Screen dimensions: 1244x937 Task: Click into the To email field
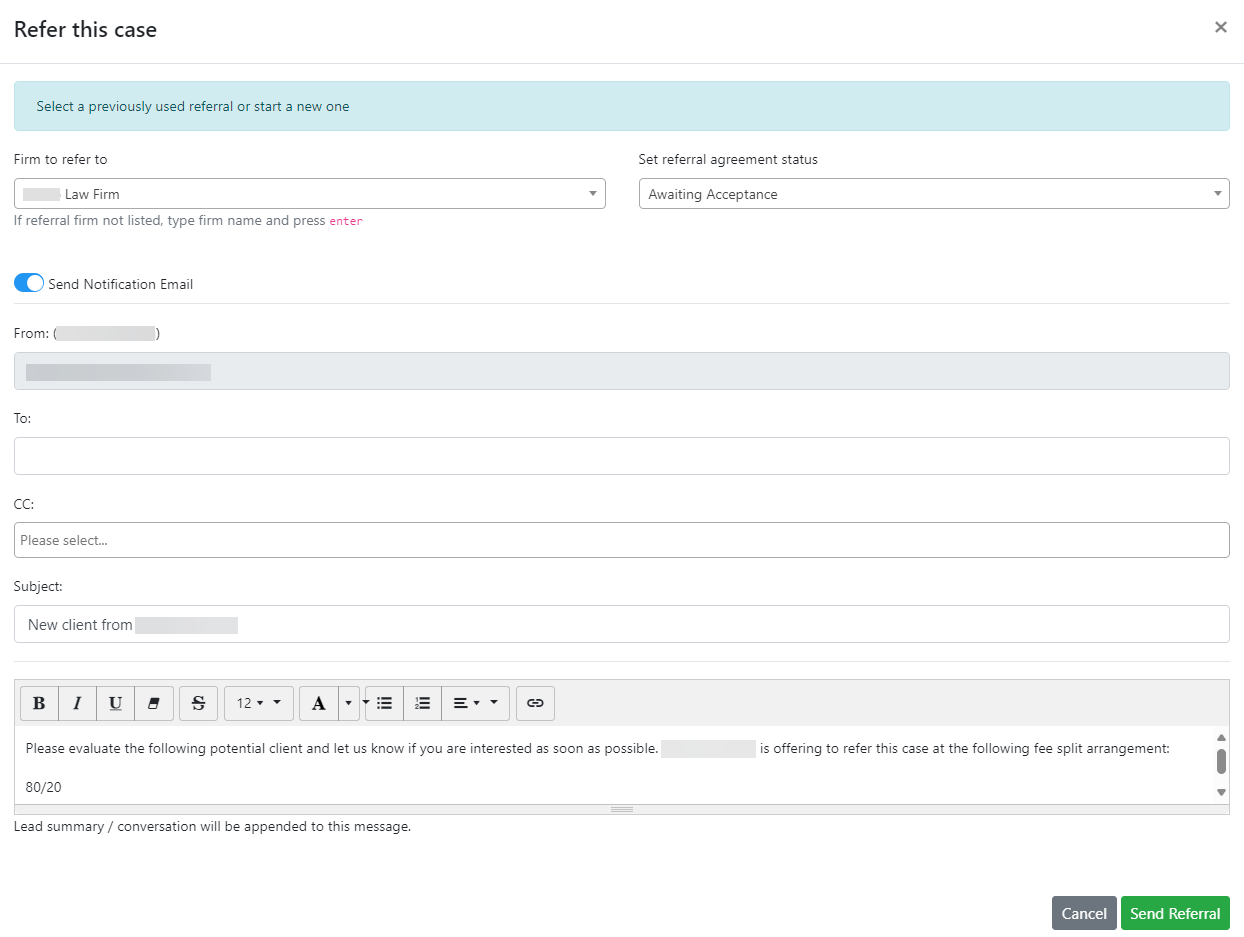click(621, 456)
